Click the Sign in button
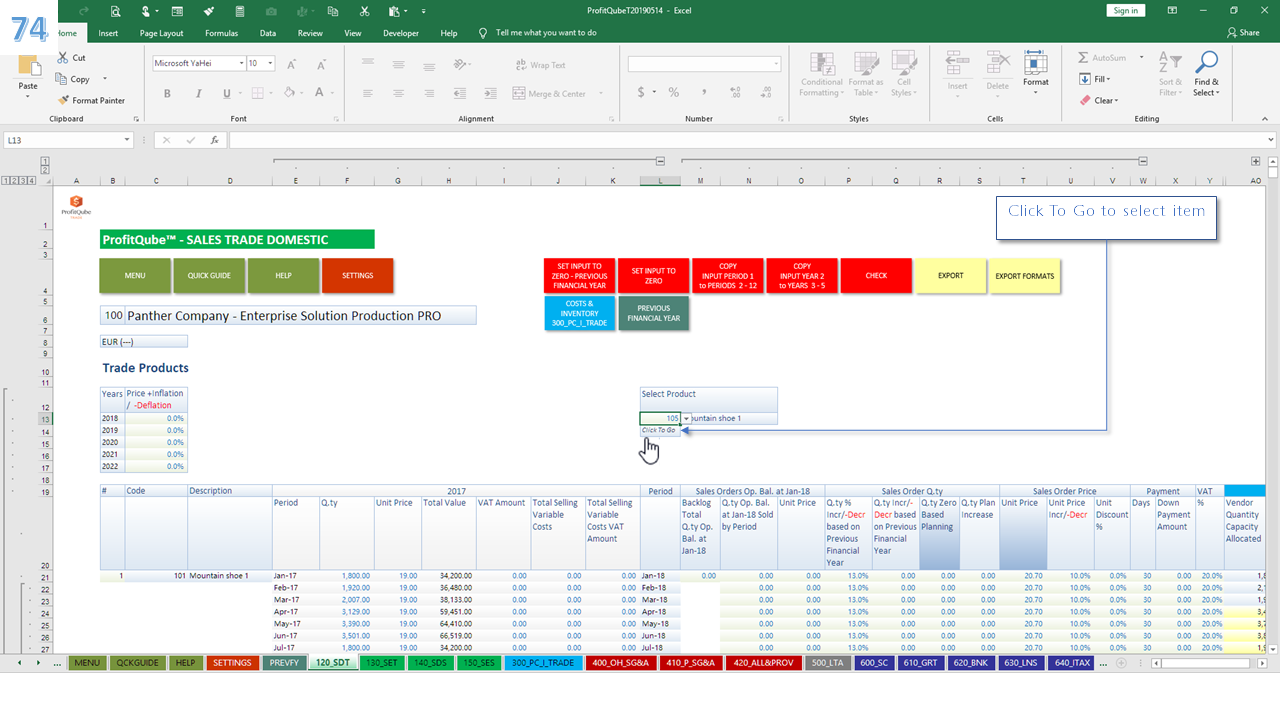 click(1126, 10)
